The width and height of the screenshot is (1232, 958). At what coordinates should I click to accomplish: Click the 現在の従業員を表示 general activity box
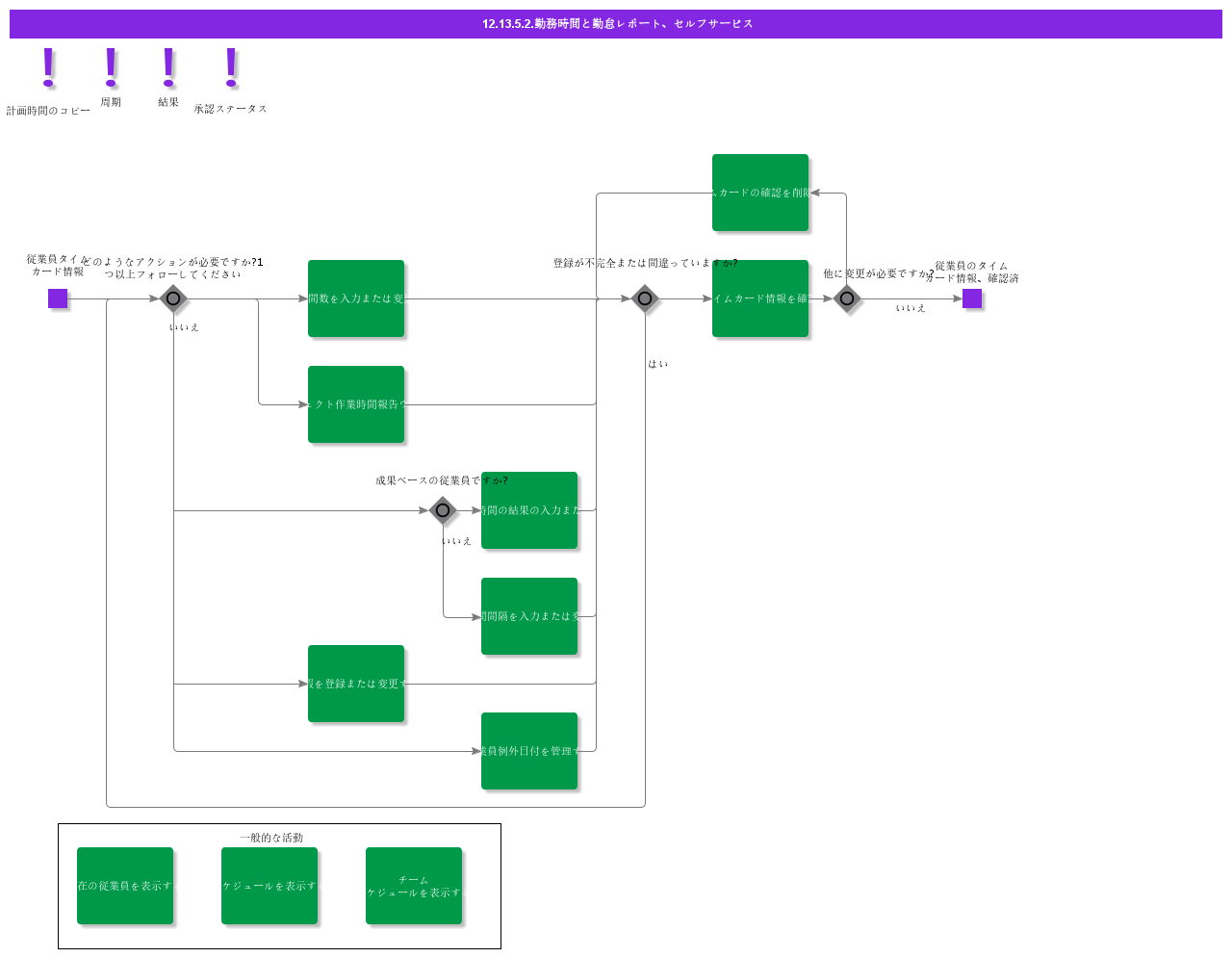click(125, 886)
